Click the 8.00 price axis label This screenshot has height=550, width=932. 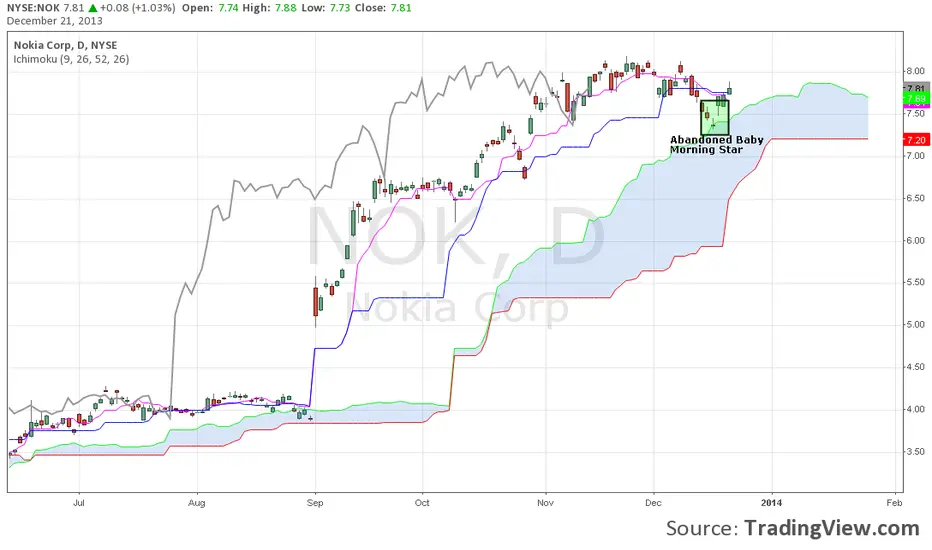click(916, 71)
